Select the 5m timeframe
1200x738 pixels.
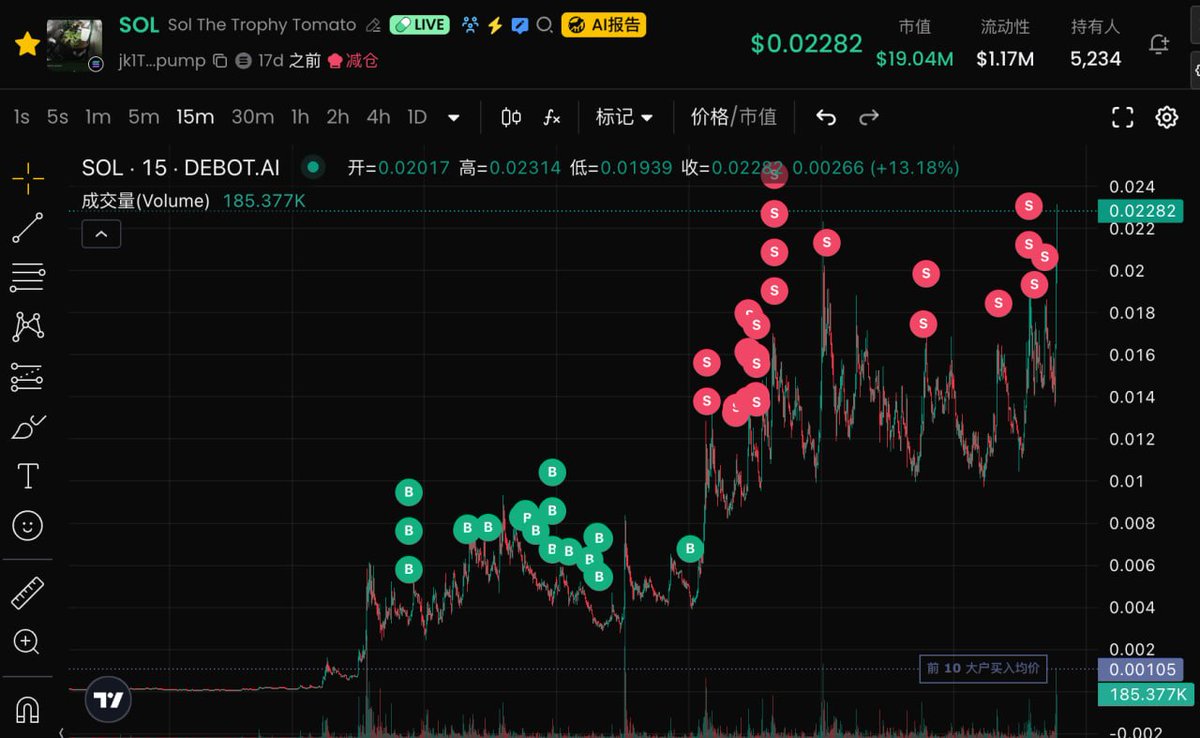pyautogui.click(x=143, y=117)
